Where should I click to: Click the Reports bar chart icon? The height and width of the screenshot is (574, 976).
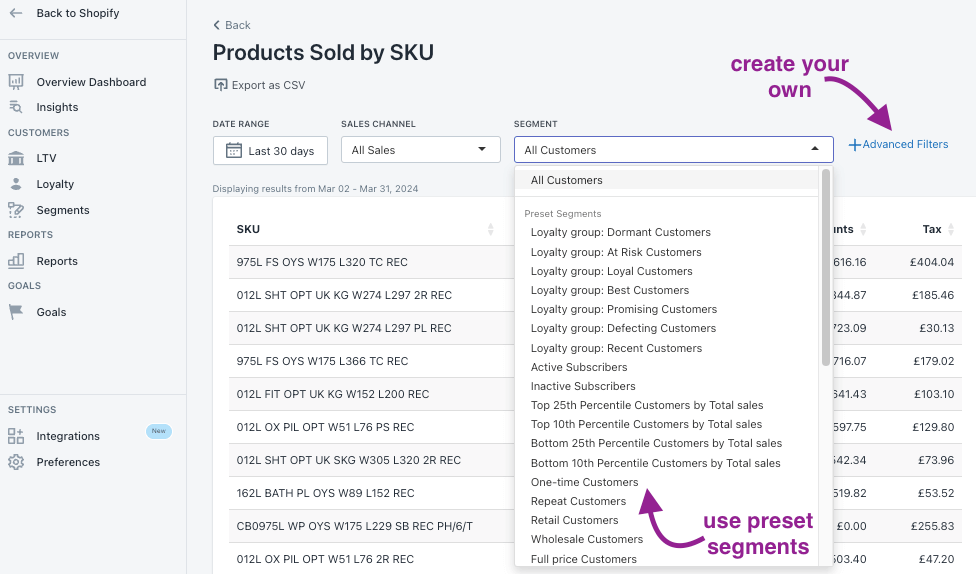pyautogui.click(x=16, y=261)
